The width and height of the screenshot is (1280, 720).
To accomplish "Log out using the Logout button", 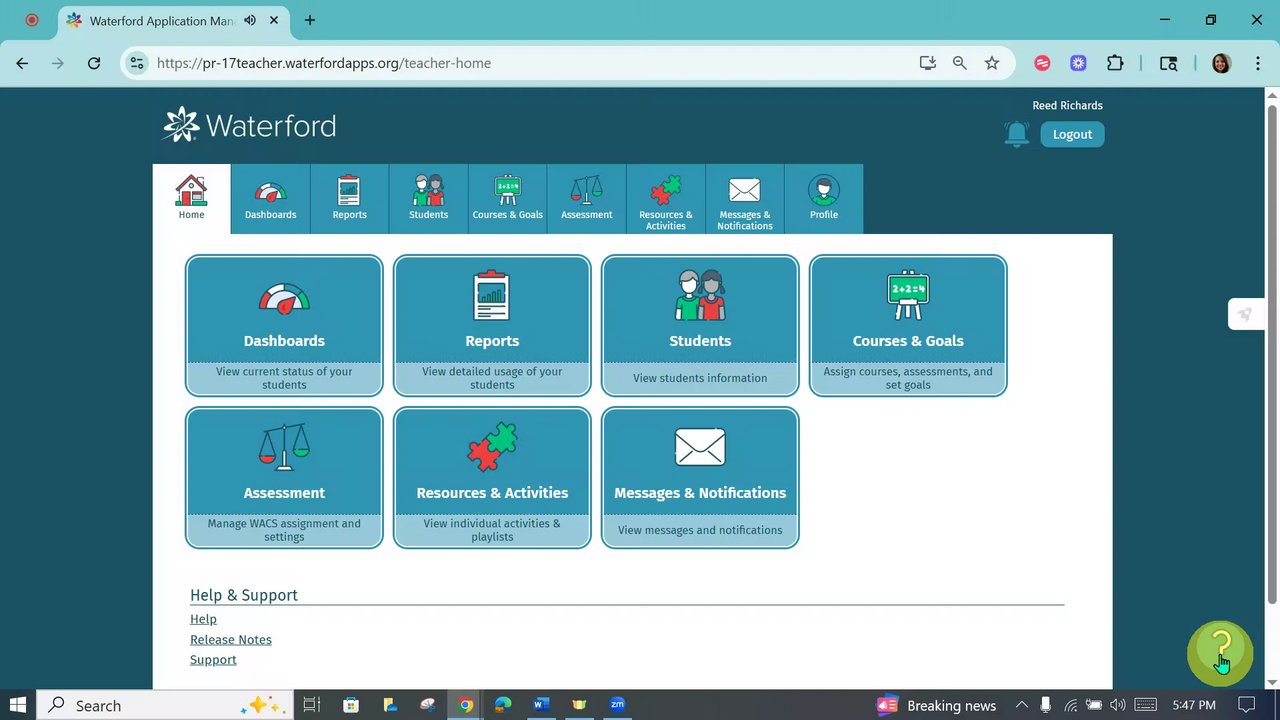I will coord(1072,134).
